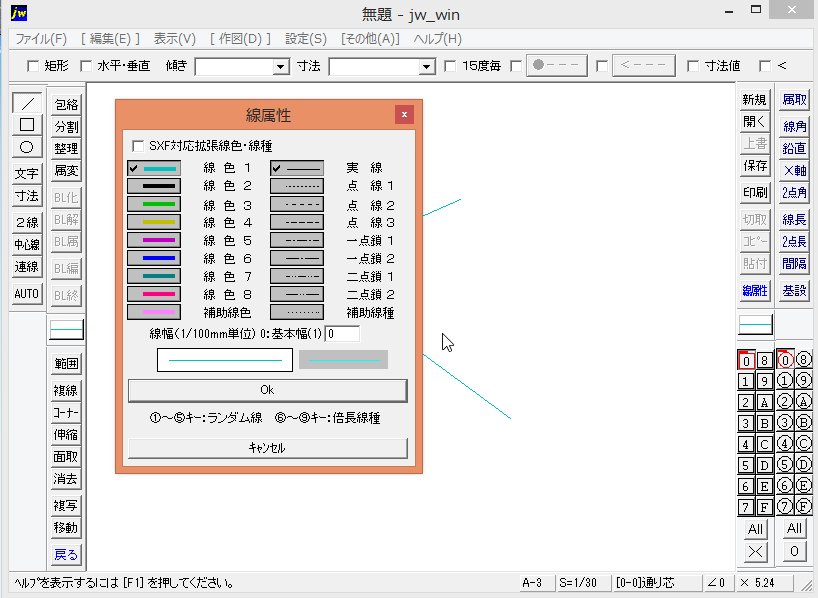Screen dimensions: 818x598
Task: Toggle the 15度毎 checkbox
Action: tap(450, 66)
